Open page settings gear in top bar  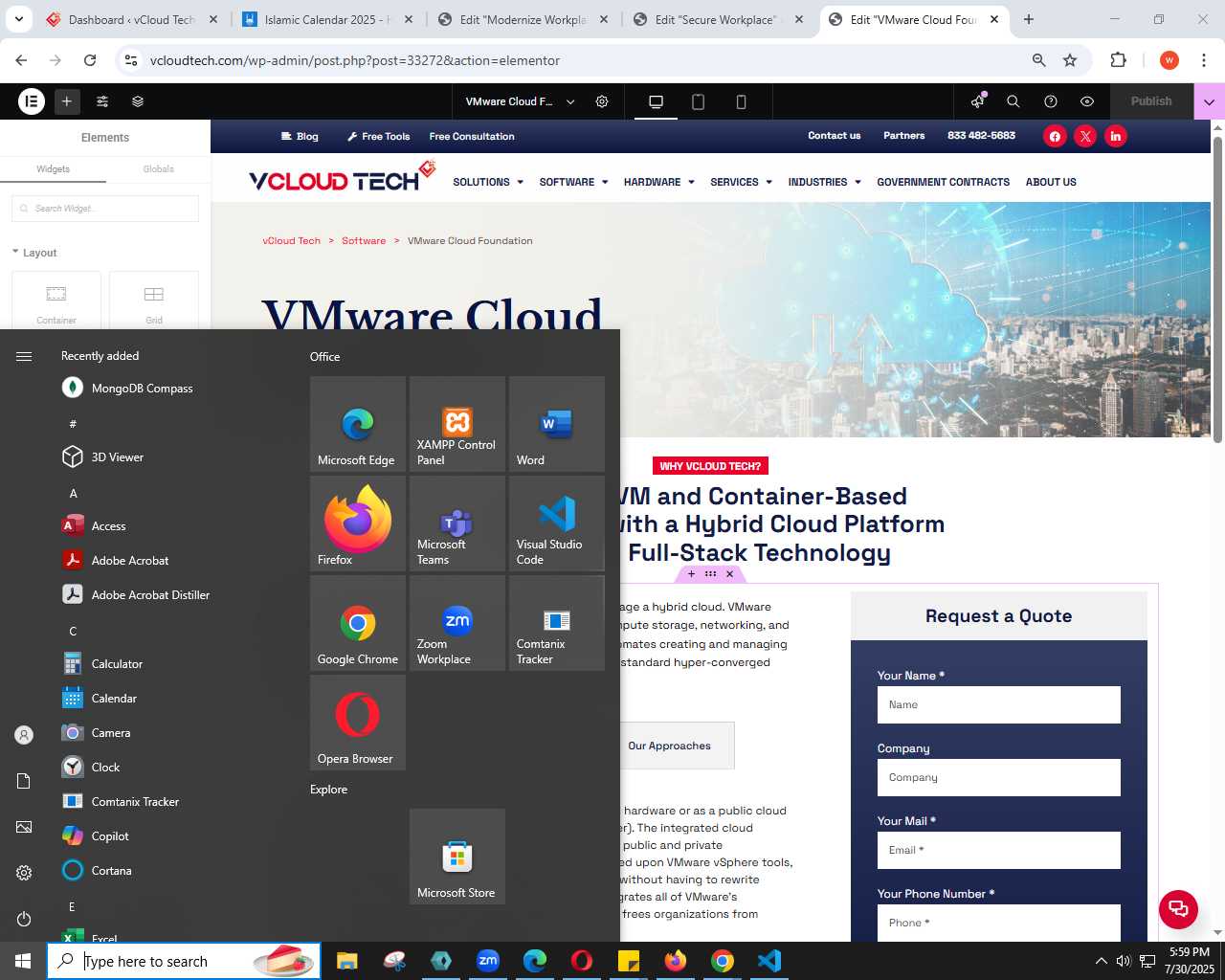point(602,101)
